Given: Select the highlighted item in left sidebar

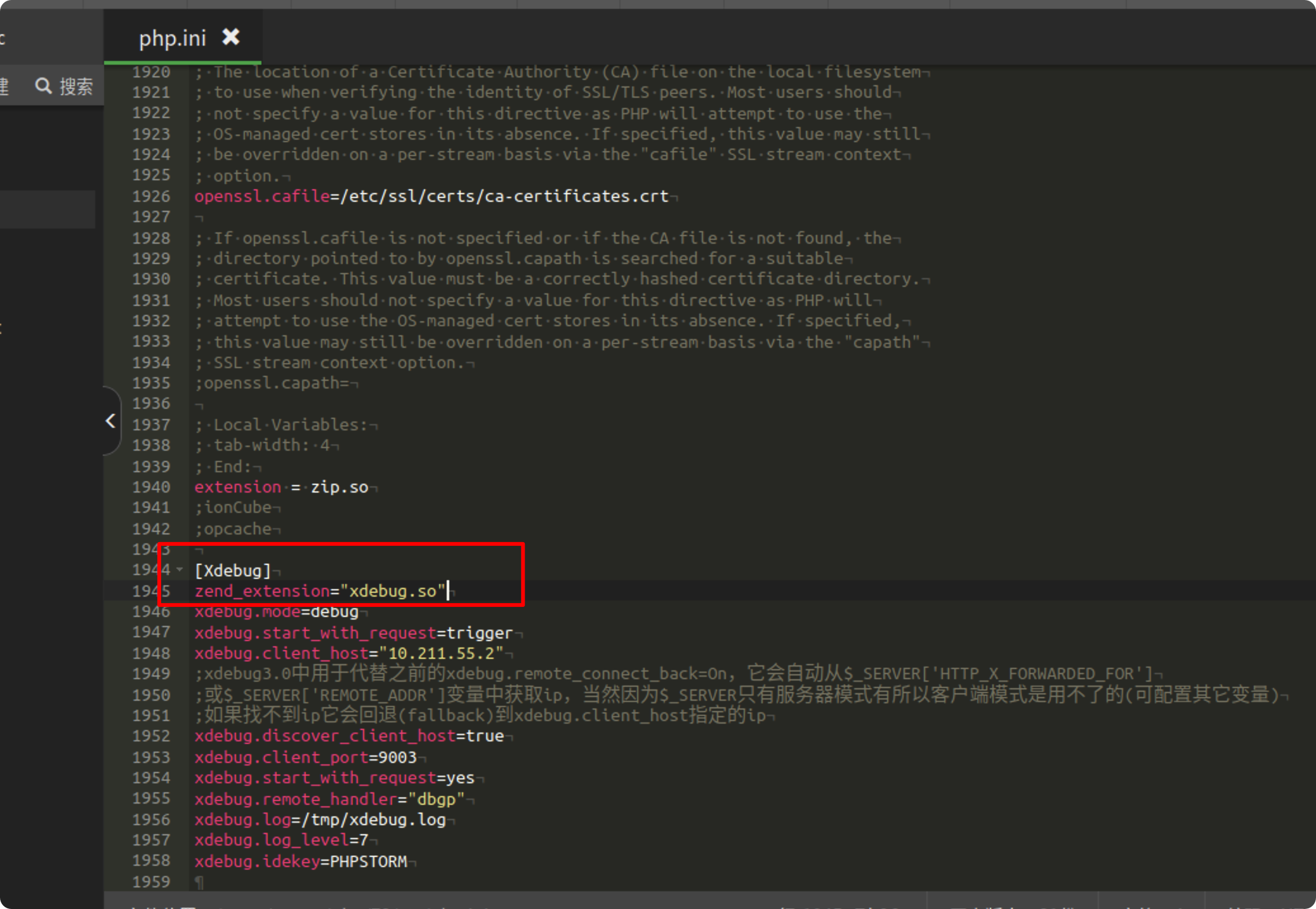Looking at the screenshot, I should (x=48, y=209).
